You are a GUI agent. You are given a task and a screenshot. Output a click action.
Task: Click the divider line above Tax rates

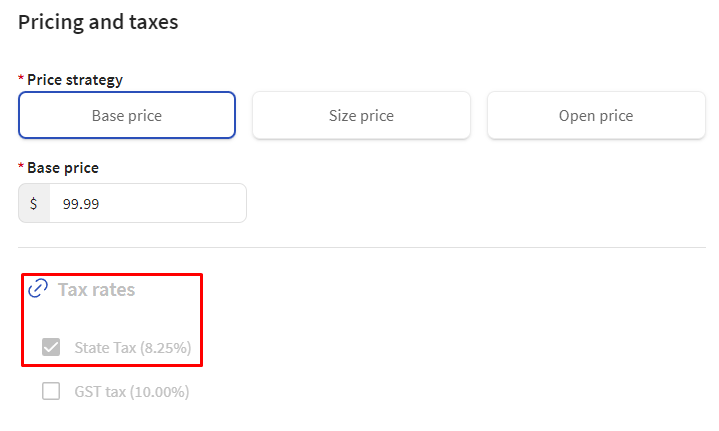(361, 248)
